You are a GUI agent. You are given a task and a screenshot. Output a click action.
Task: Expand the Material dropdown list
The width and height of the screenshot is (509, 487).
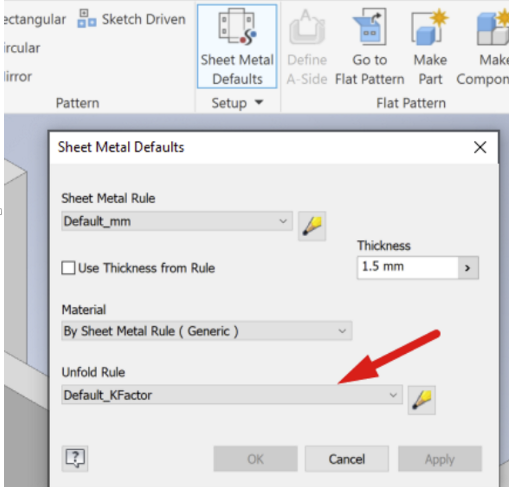point(207,331)
